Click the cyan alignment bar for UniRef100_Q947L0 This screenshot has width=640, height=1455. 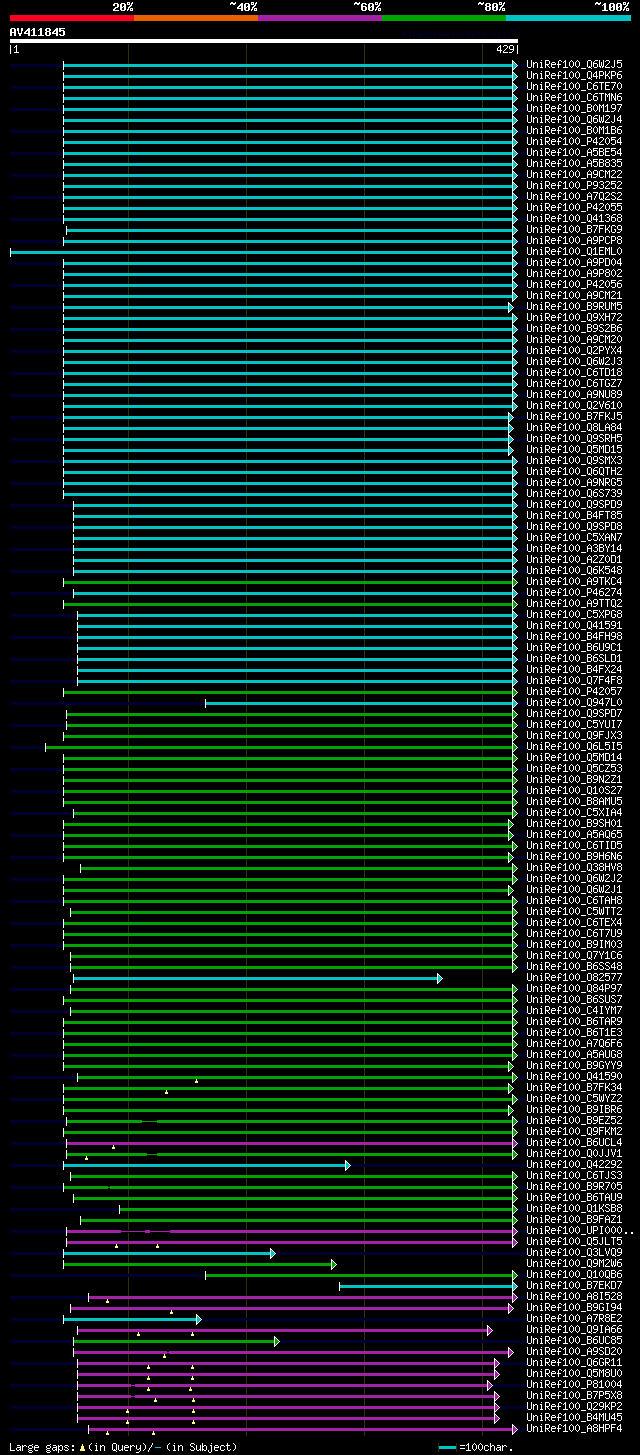pos(361,703)
